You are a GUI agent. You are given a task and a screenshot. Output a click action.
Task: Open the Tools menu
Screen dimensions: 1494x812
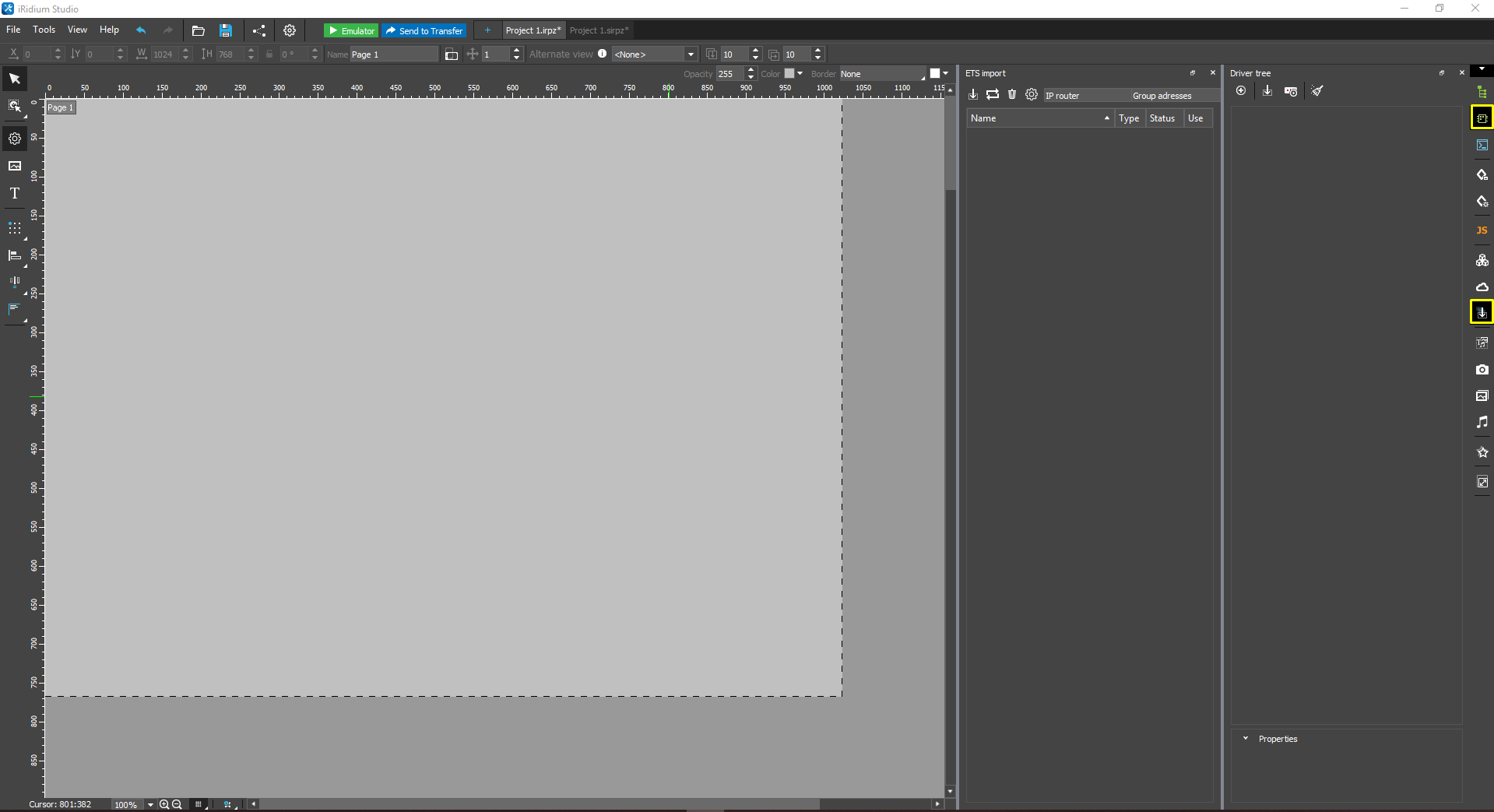[44, 30]
